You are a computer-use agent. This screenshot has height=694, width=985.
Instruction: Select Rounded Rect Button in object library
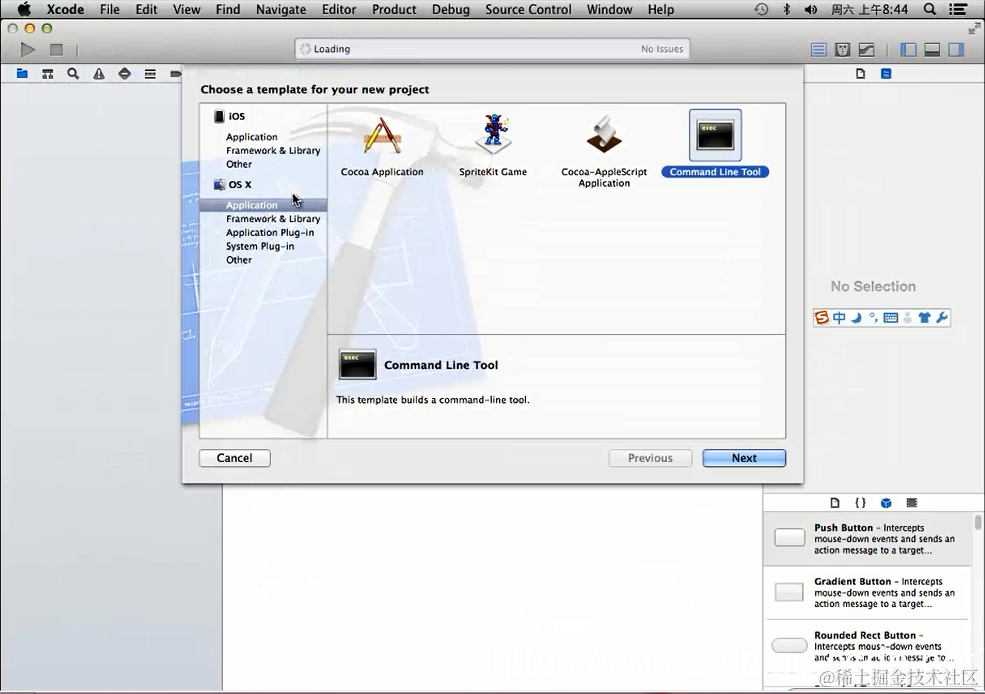click(x=868, y=646)
